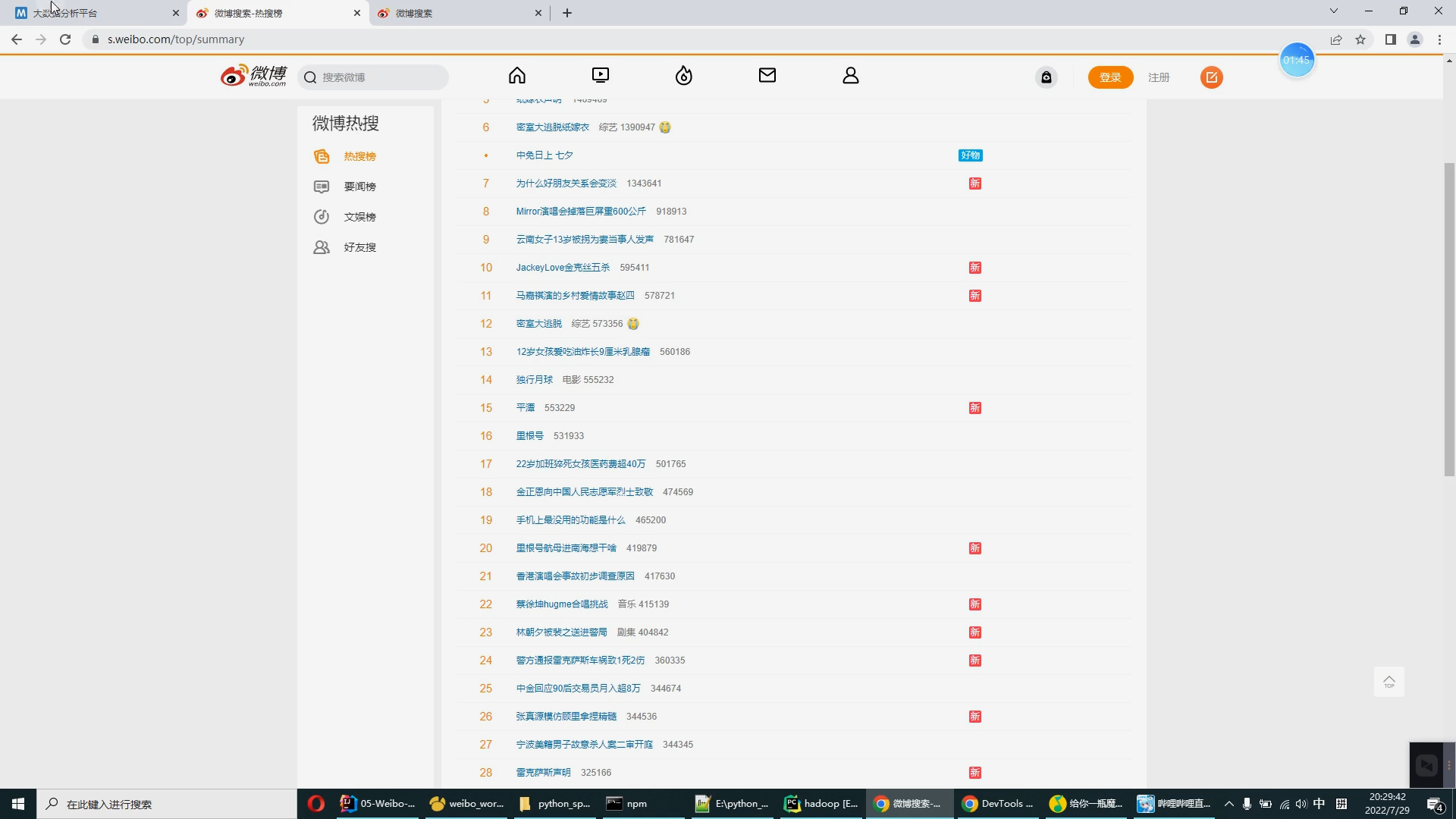This screenshot has height=819, width=1456.
Task: Click the back-to-top arrow button
Action: click(1389, 681)
